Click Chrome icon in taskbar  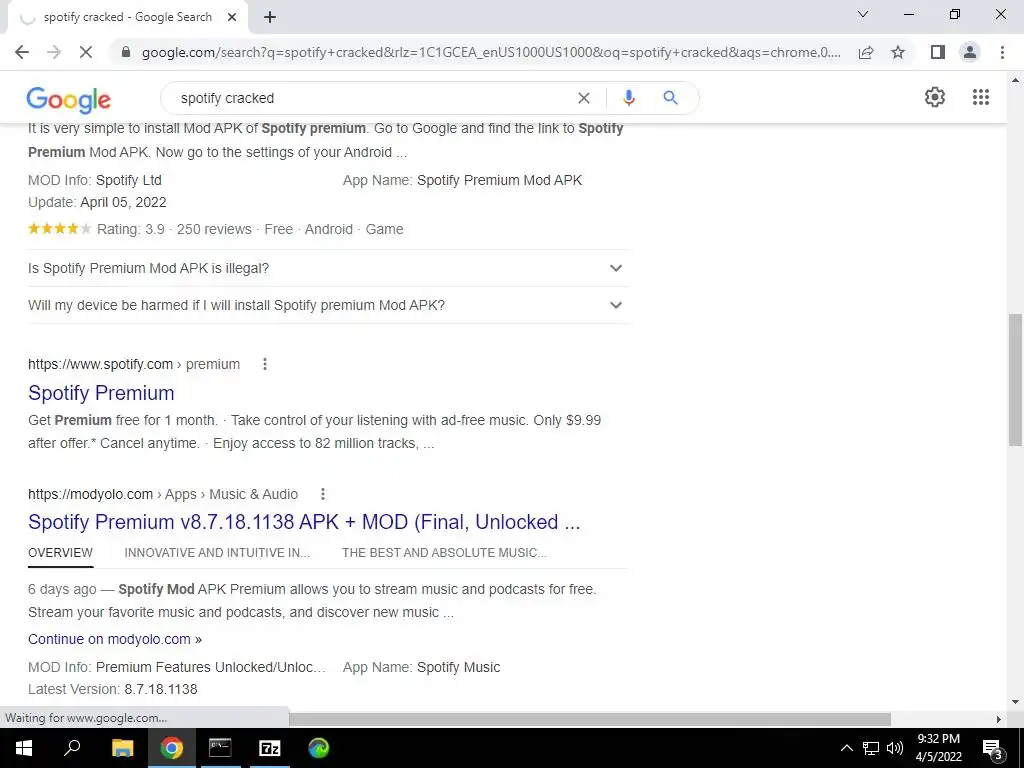[x=172, y=748]
